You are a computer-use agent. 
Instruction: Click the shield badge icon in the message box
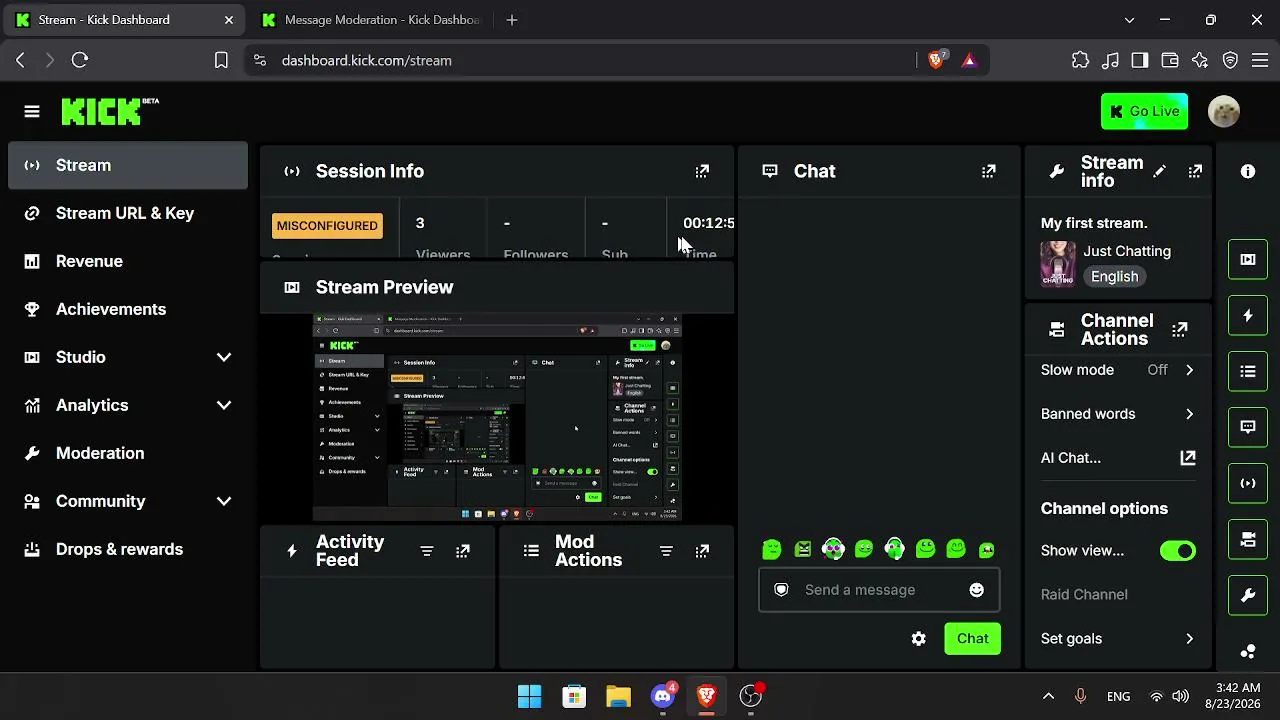click(782, 590)
